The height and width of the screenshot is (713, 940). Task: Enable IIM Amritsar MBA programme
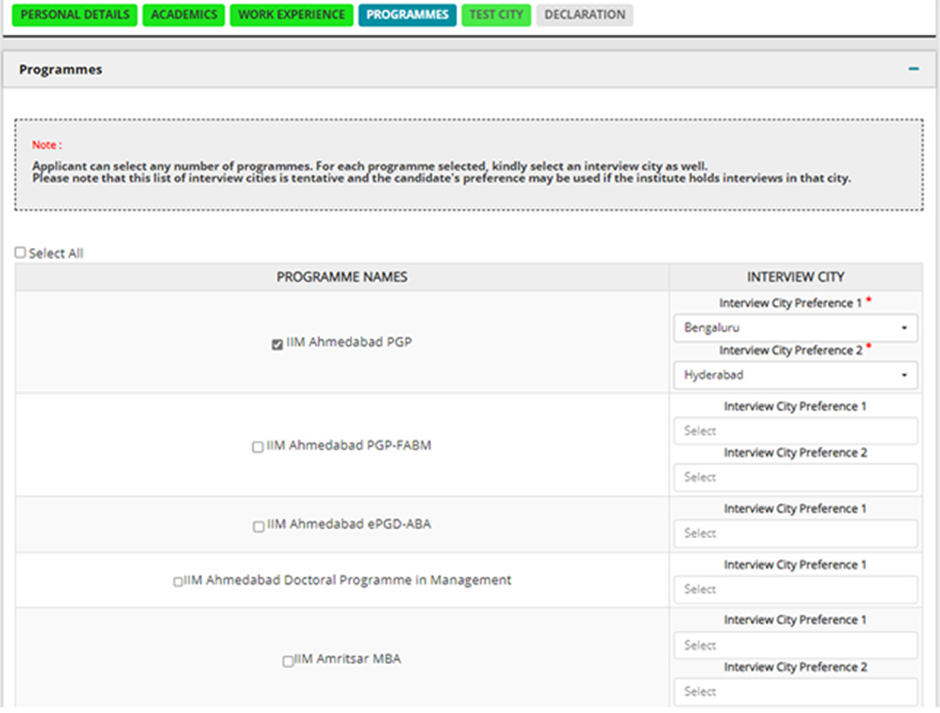click(288, 658)
